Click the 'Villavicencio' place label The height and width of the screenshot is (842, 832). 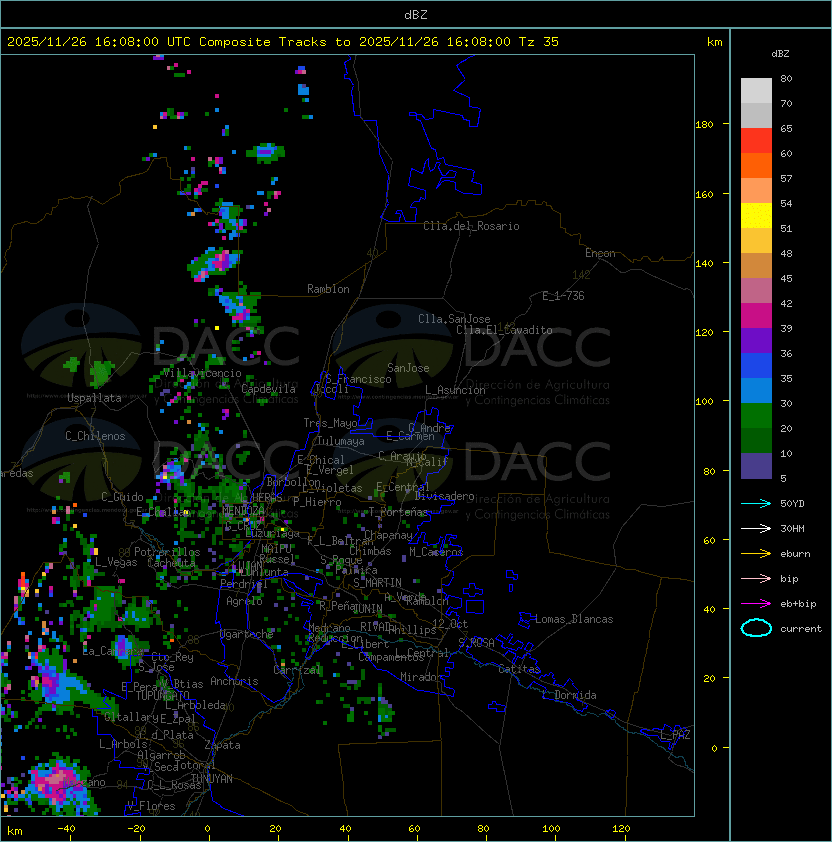[x=202, y=373]
